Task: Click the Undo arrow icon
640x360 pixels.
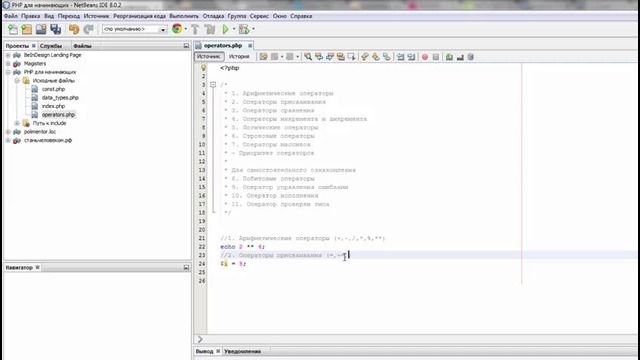Action: pyautogui.click(x=74, y=29)
